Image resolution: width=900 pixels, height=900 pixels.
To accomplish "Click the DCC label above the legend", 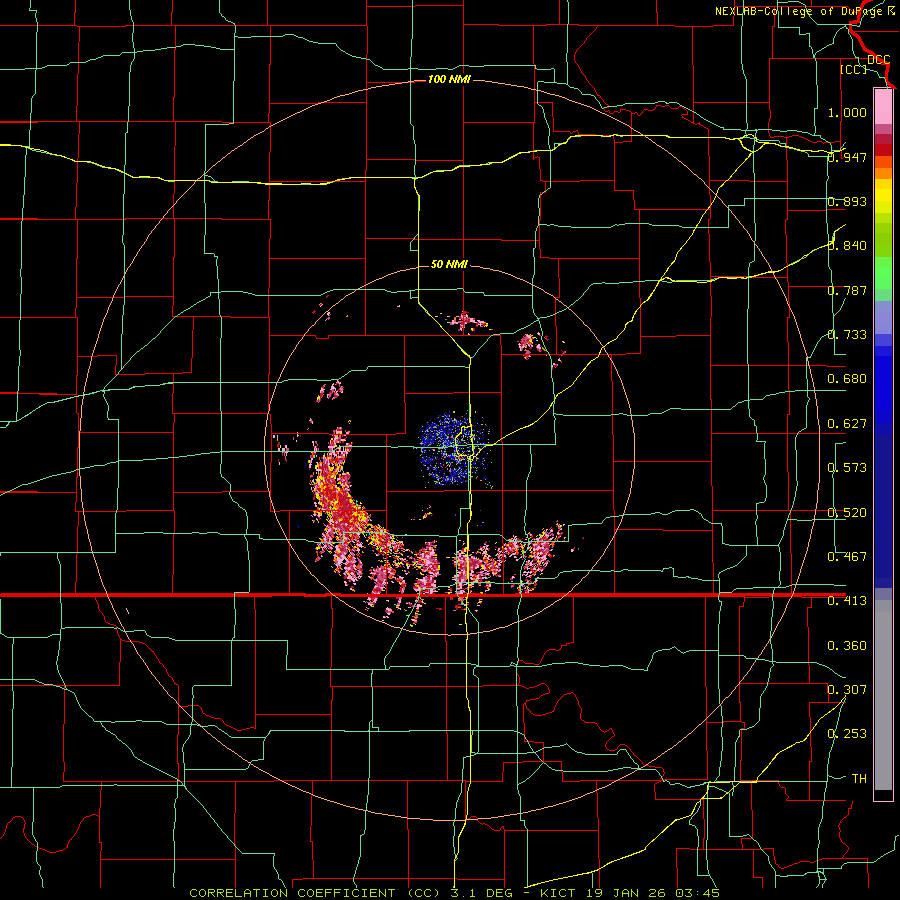I will tap(878, 60).
